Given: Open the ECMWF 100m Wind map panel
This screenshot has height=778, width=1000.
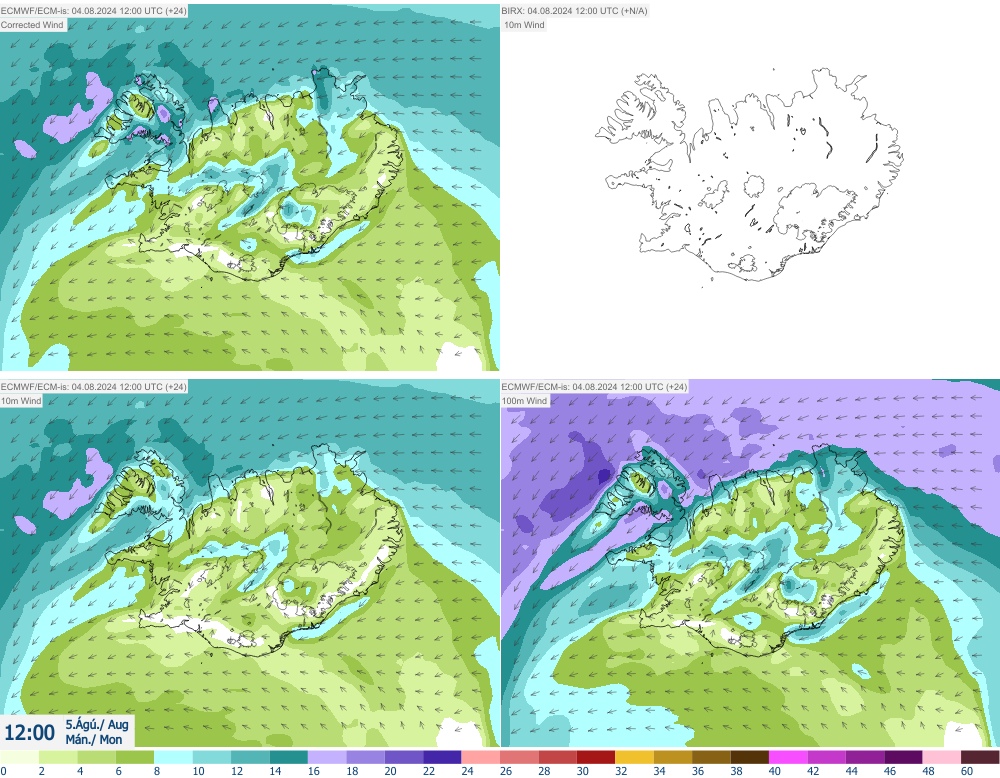Looking at the screenshot, I should [750, 564].
